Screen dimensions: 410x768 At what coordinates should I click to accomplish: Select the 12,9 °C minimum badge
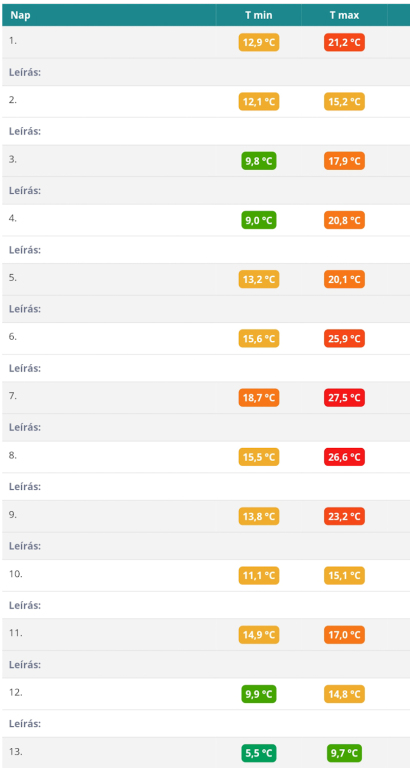(259, 43)
